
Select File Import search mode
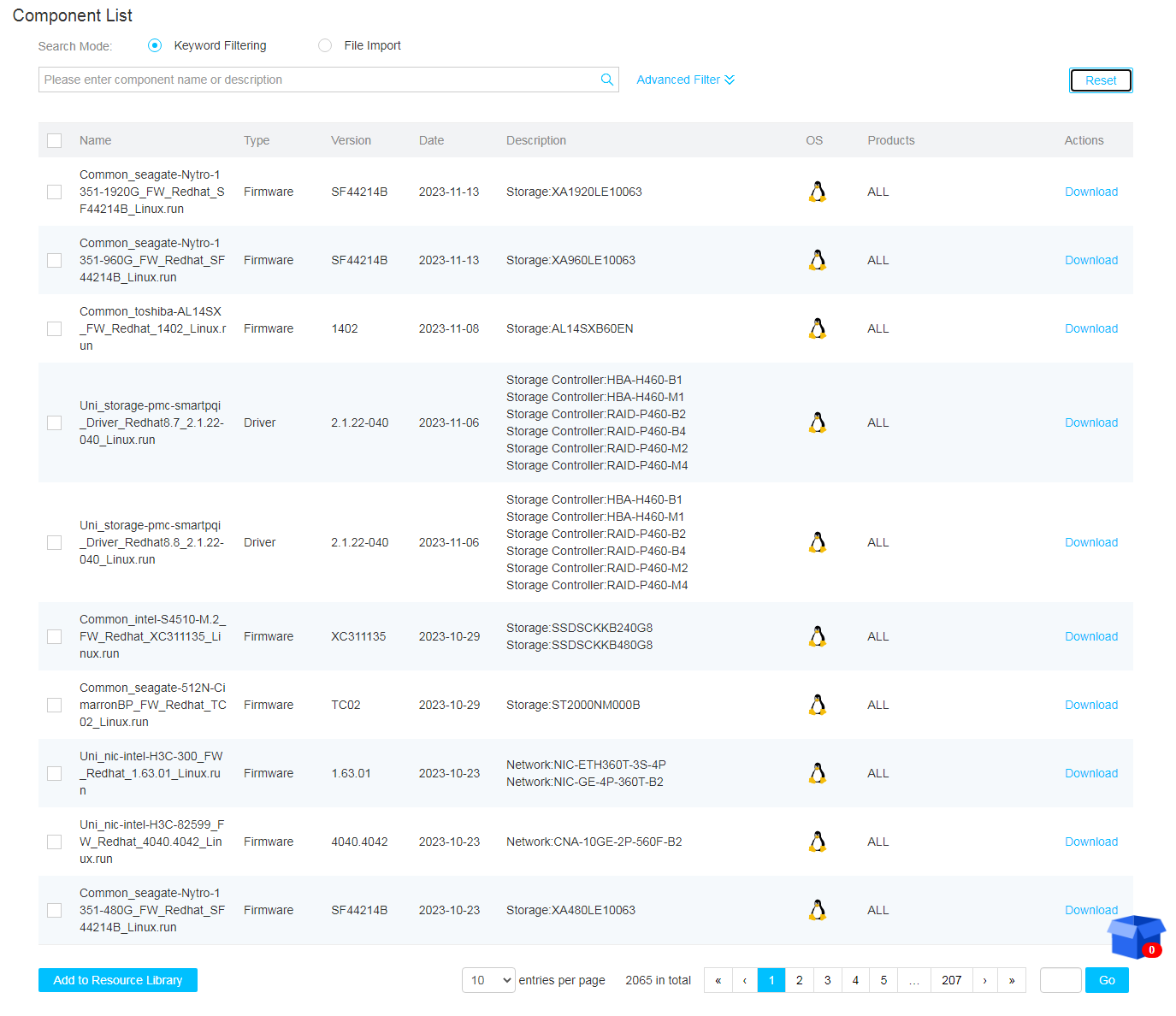(x=325, y=45)
